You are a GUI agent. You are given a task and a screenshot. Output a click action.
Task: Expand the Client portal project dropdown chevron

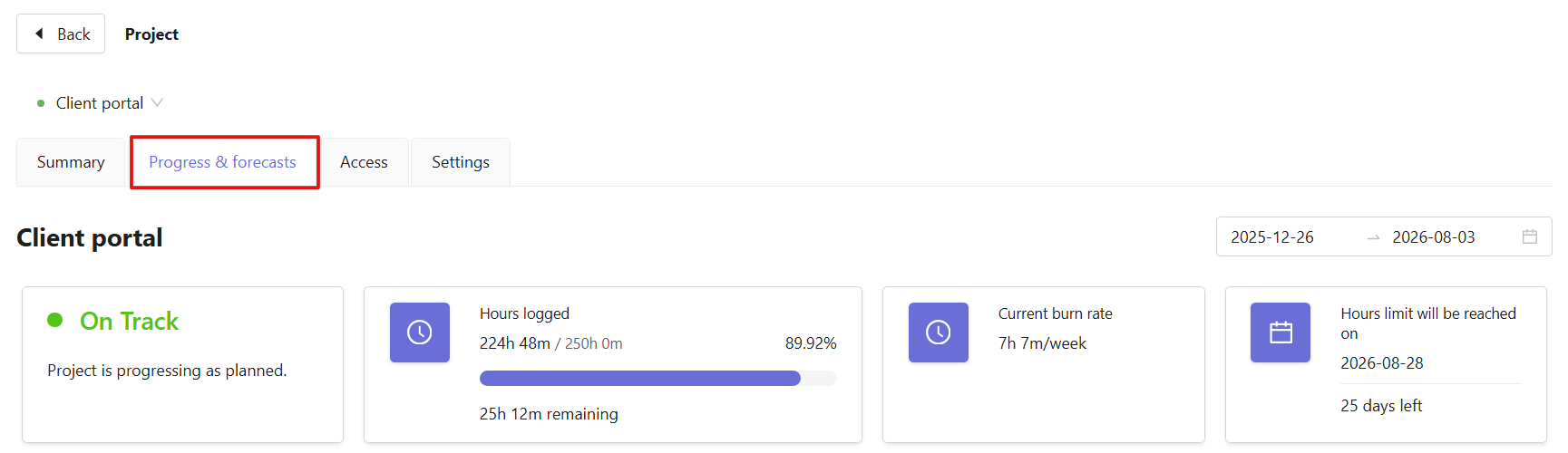(158, 102)
